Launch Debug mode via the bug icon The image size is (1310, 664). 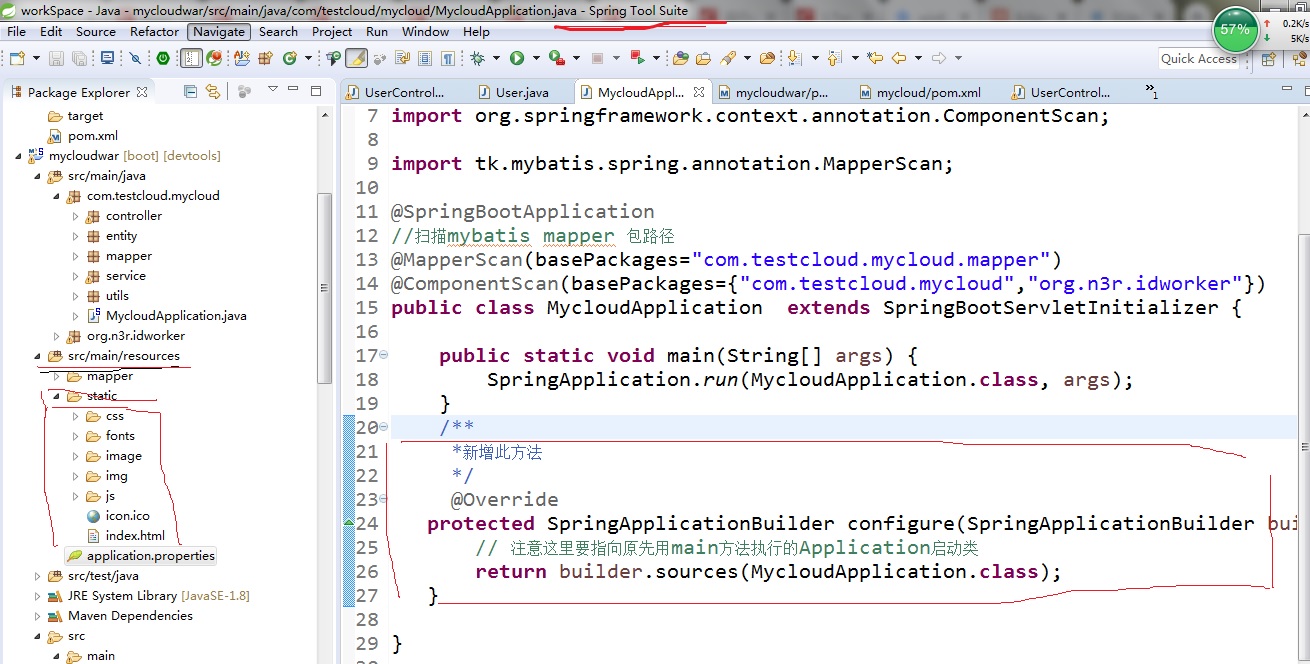(477, 58)
